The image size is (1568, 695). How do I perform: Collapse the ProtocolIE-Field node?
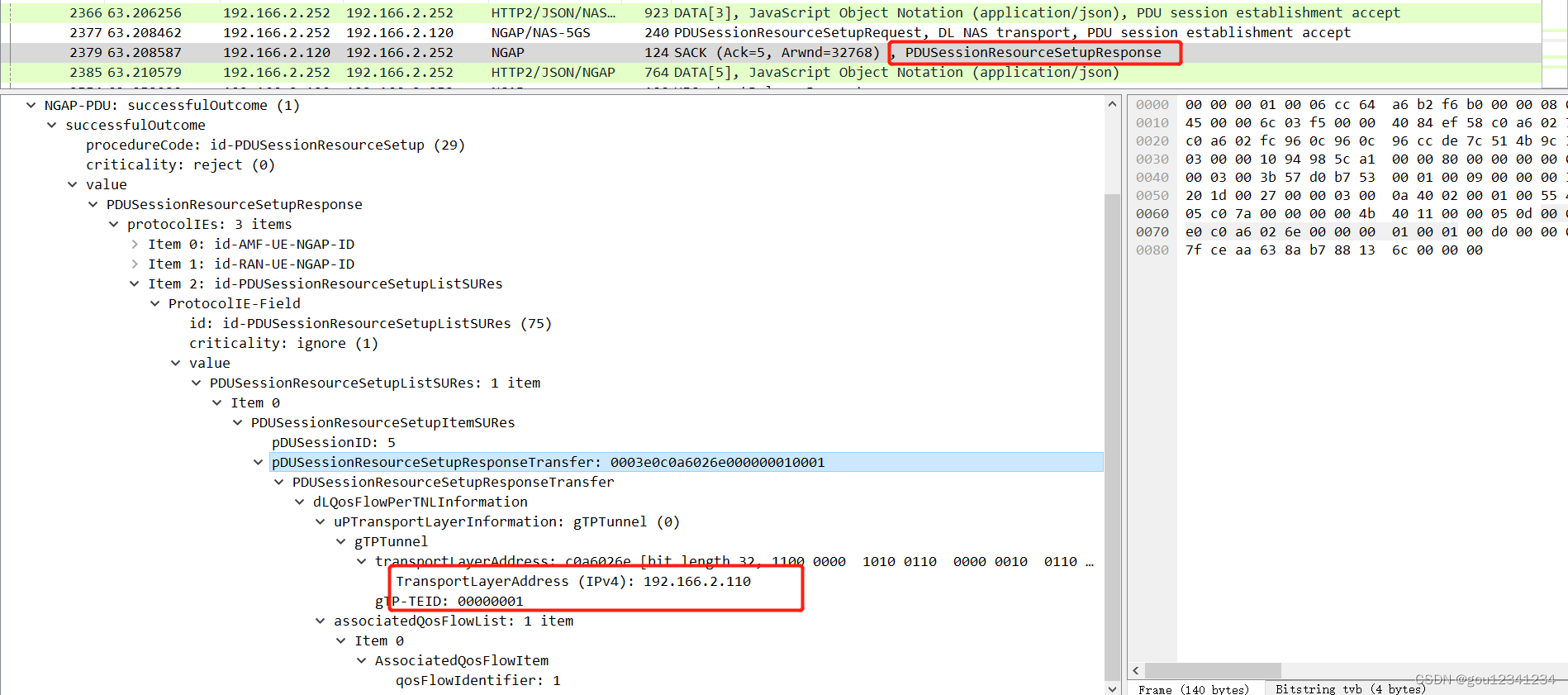click(154, 303)
